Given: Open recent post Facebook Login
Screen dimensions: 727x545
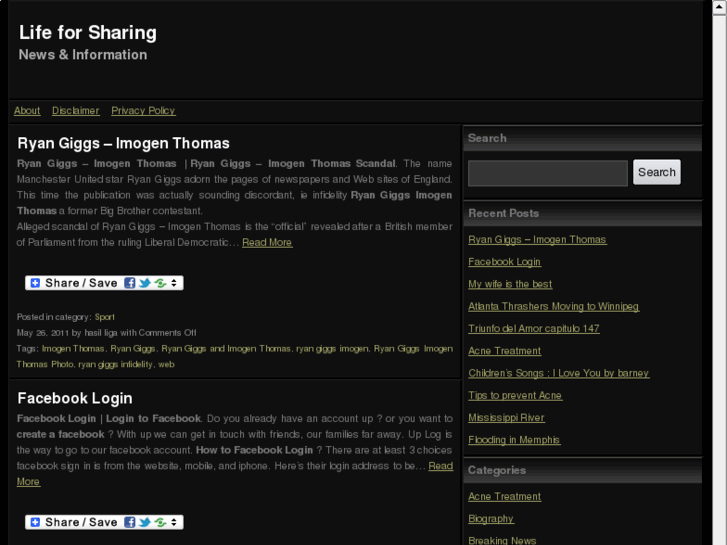Looking at the screenshot, I should tap(504, 262).
